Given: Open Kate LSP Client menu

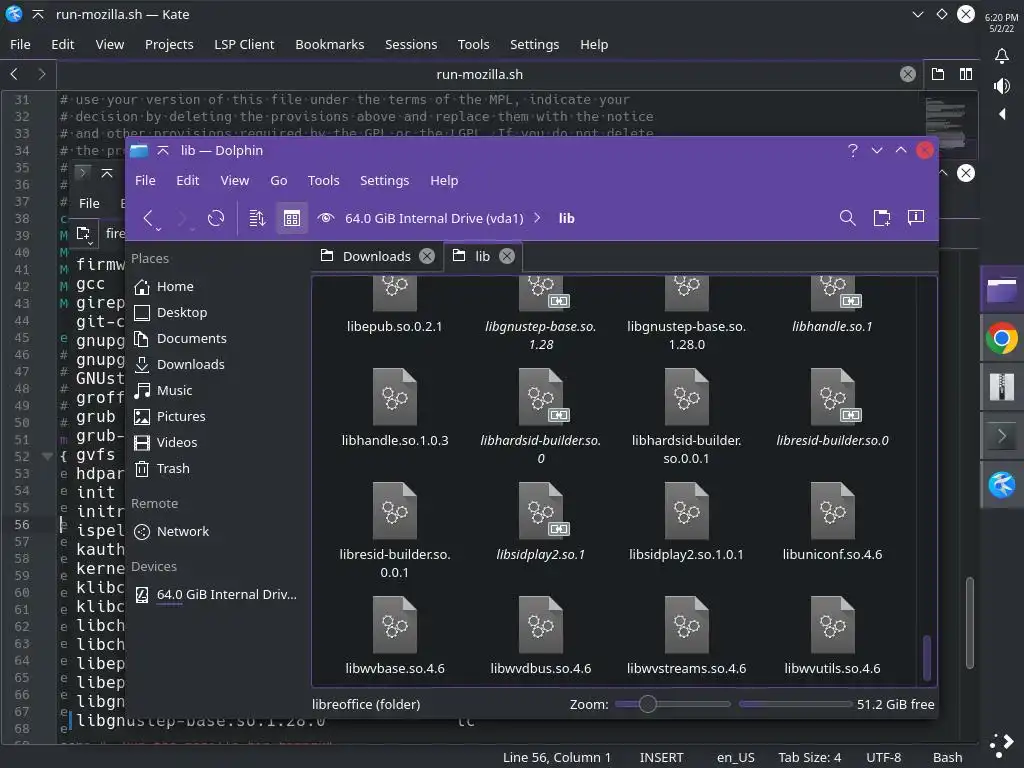Looking at the screenshot, I should 244,44.
